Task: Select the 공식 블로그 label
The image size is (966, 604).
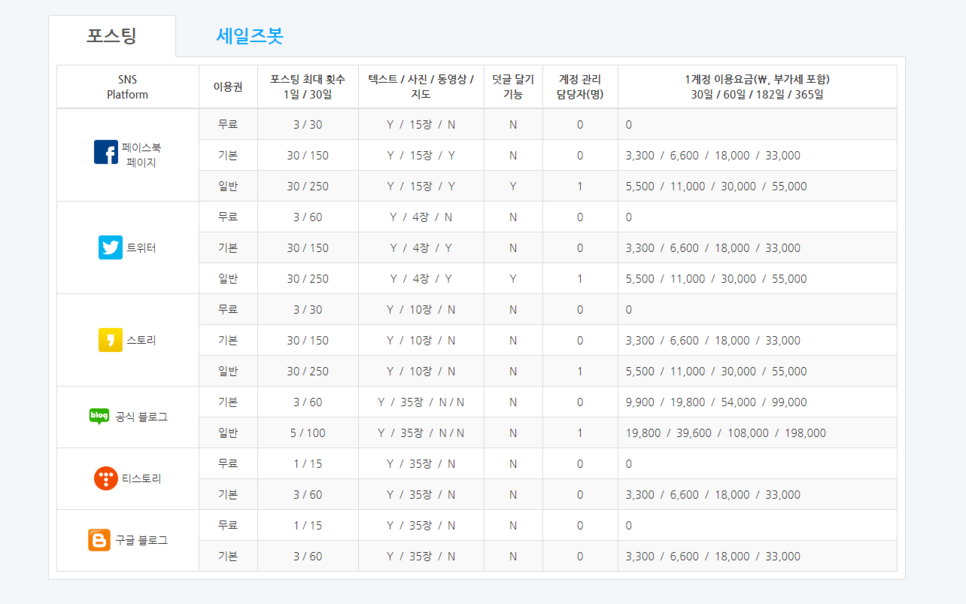Action: point(141,417)
